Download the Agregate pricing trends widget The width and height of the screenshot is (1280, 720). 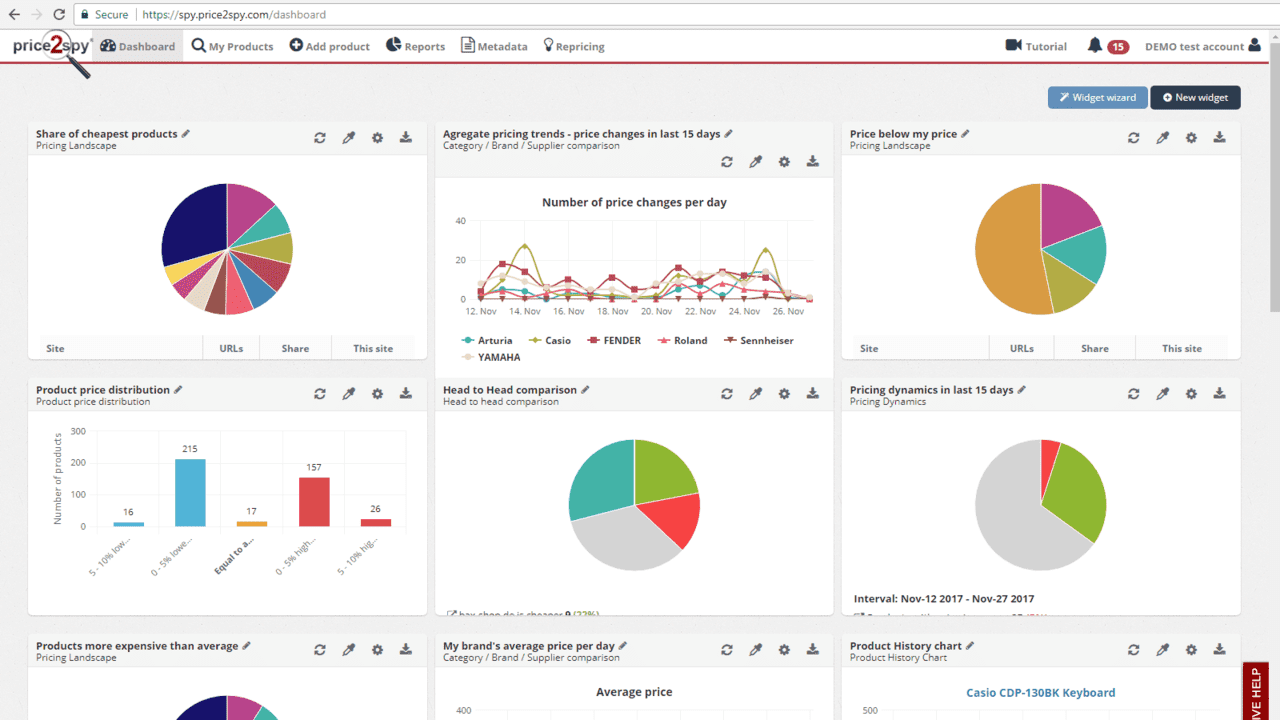(x=813, y=162)
